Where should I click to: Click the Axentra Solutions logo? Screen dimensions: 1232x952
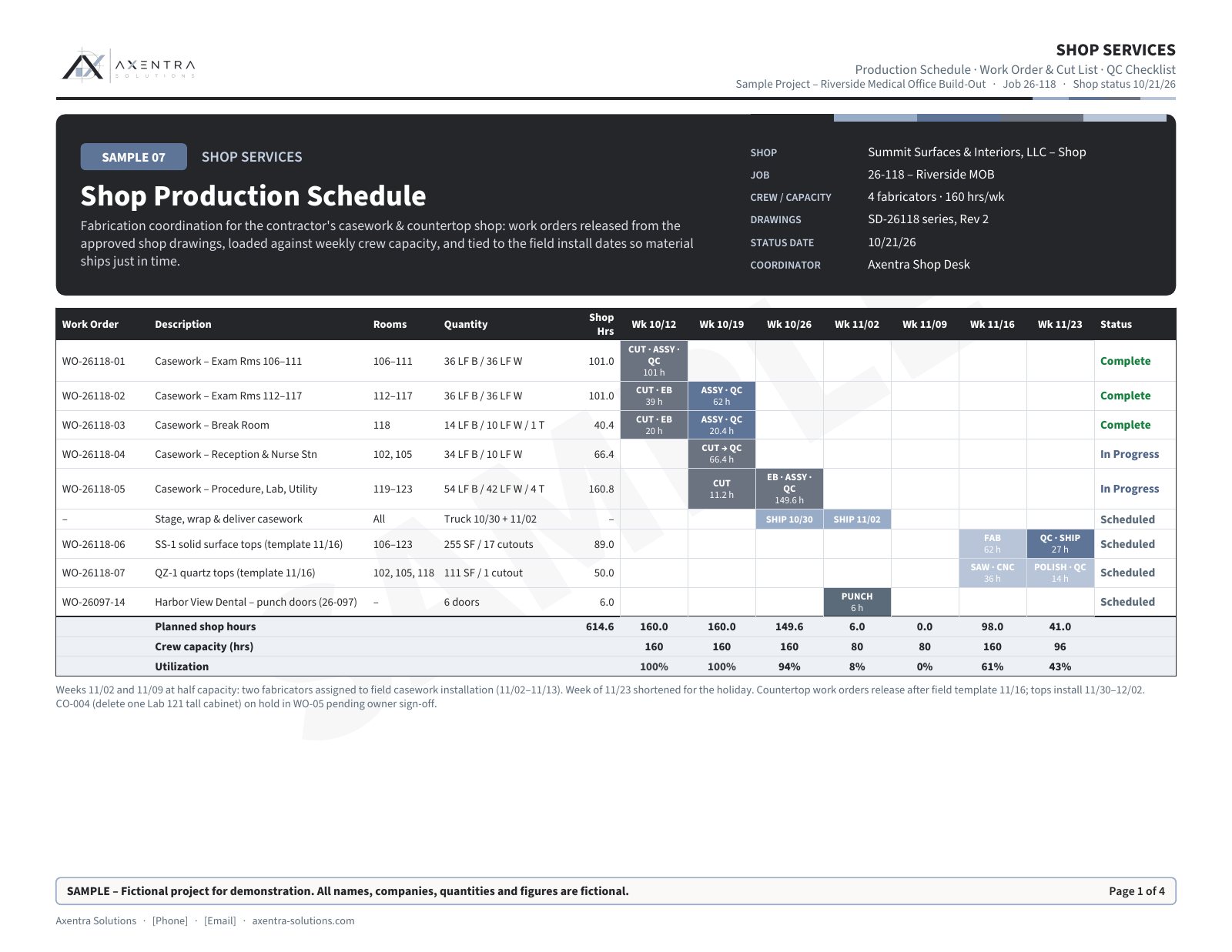(129, 65)
